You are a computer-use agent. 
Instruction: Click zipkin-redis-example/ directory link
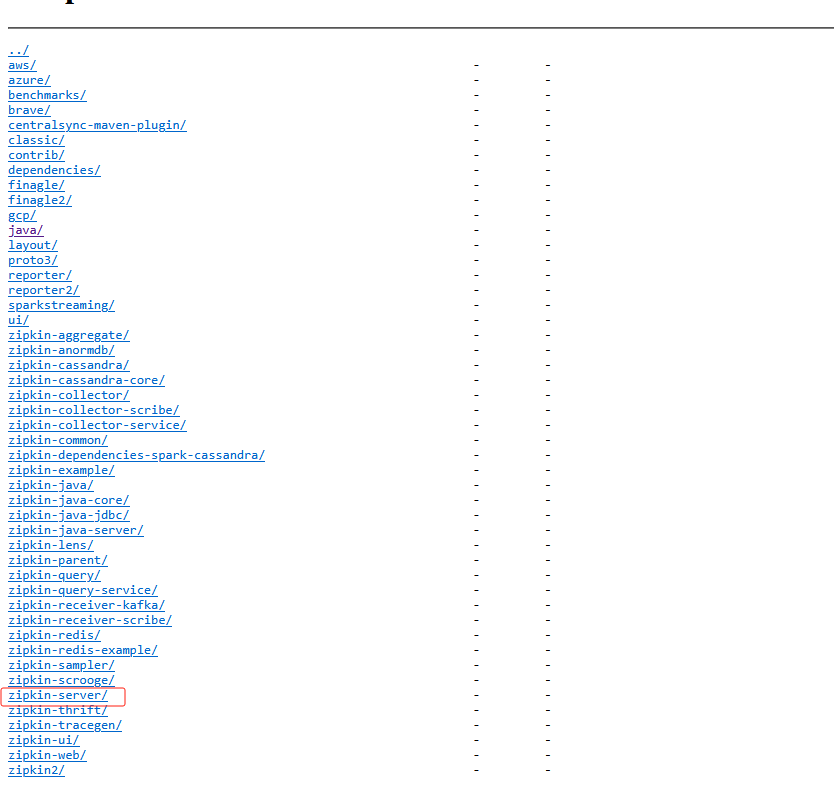click(x=83, y=650)
